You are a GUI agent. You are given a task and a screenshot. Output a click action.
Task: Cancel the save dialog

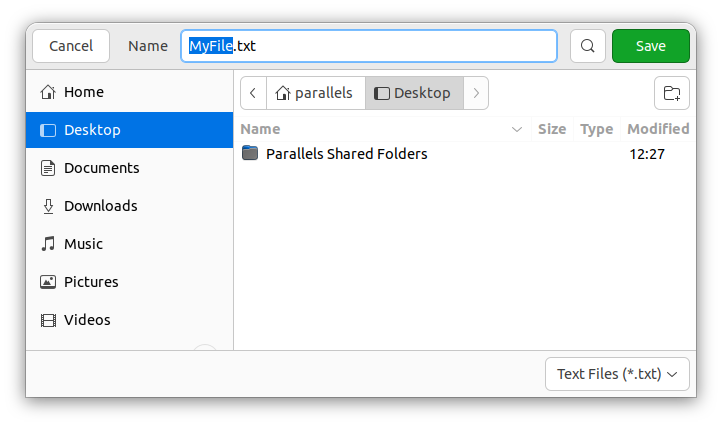tap(71, 46)
